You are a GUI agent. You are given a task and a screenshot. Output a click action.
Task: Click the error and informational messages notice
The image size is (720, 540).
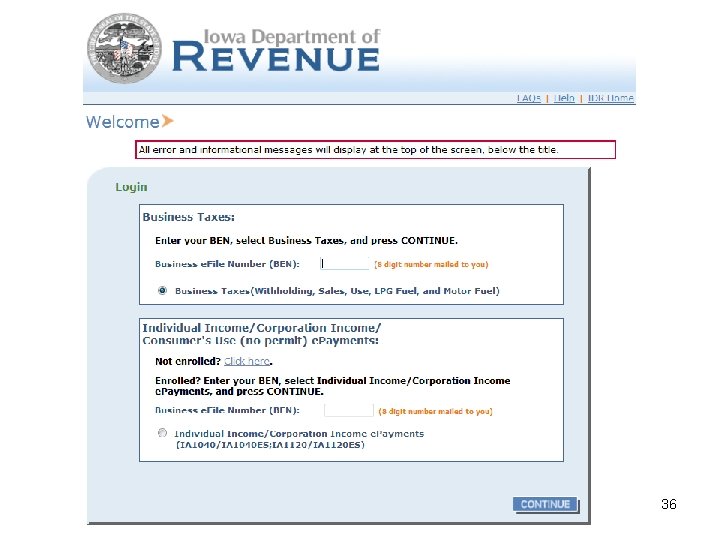click(375, 150)
